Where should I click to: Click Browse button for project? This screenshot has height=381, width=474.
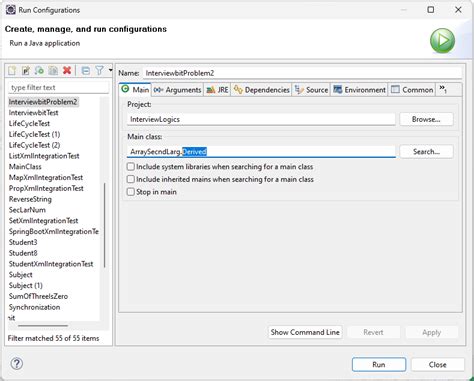coord(426,119)
